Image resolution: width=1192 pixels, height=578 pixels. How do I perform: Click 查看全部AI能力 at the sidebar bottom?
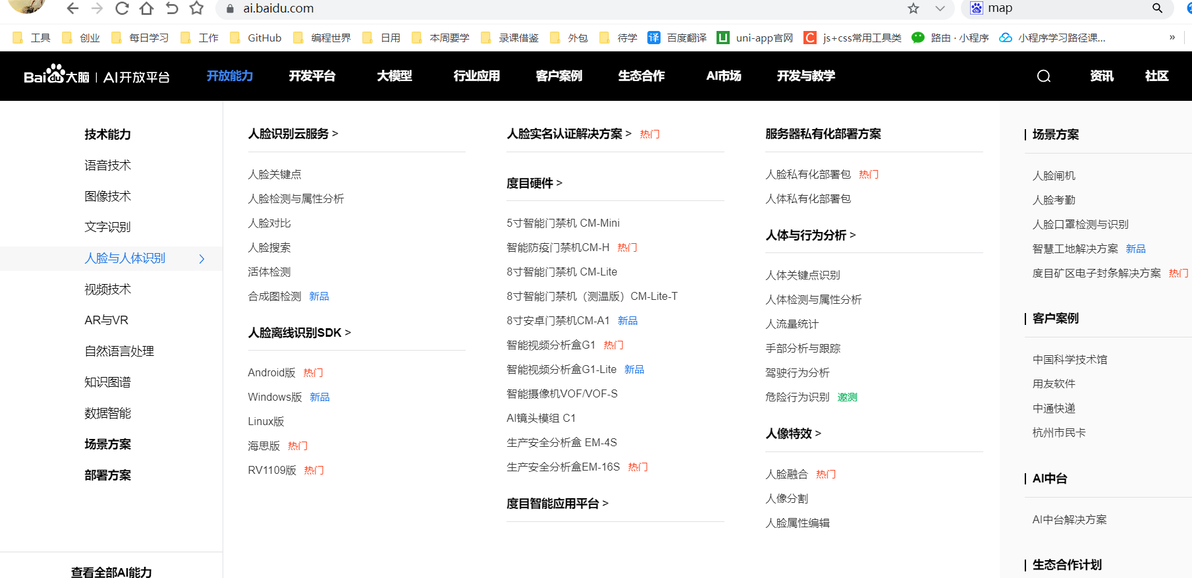[x=112, y=572]
